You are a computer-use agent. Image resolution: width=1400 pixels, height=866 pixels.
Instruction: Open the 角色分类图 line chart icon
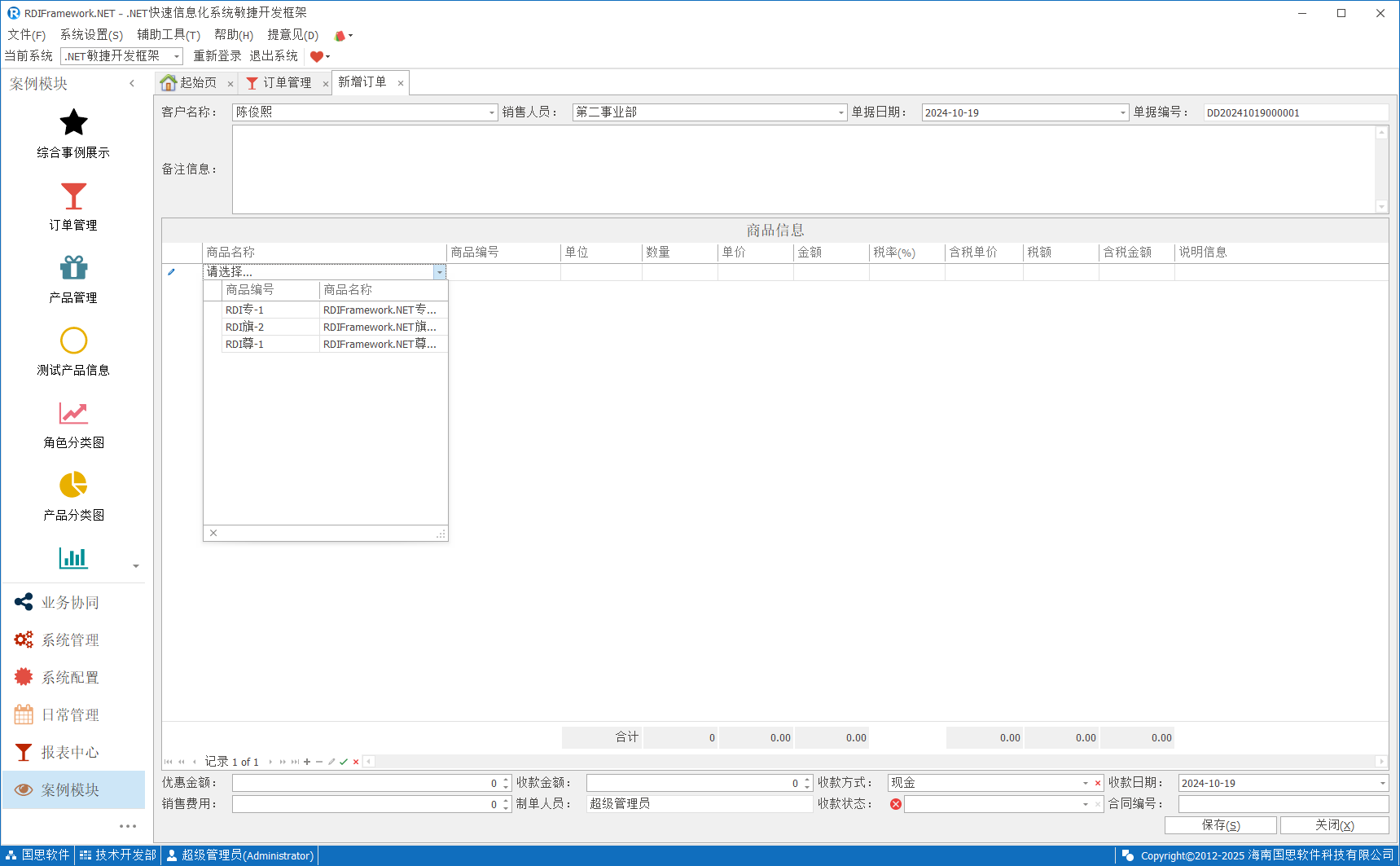(x=73, y=413)
